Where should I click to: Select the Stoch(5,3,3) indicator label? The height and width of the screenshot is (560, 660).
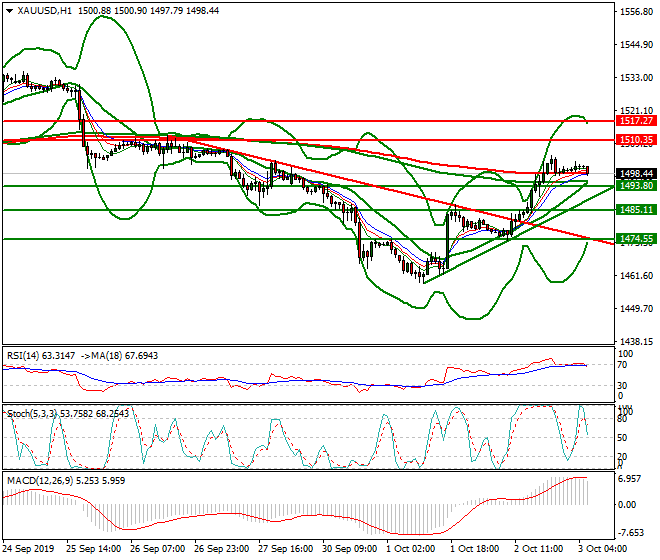pos(31,414)
